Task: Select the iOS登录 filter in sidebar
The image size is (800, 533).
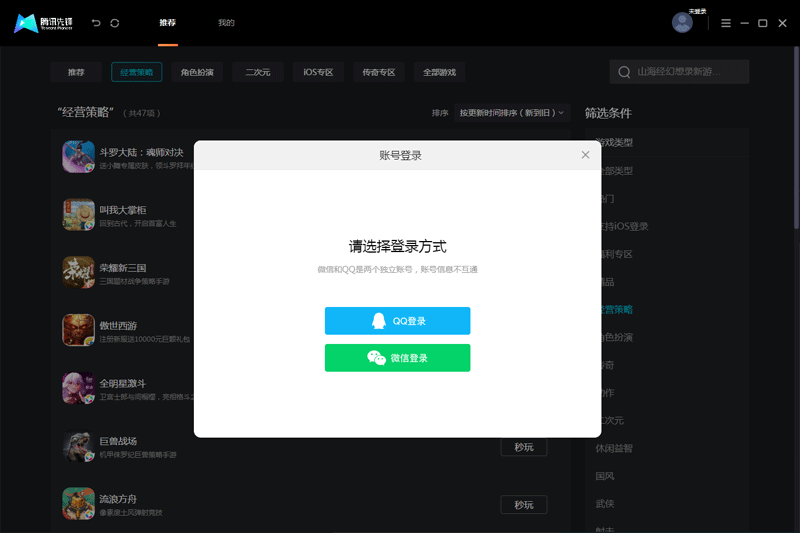Action: (x=625, y=226)
